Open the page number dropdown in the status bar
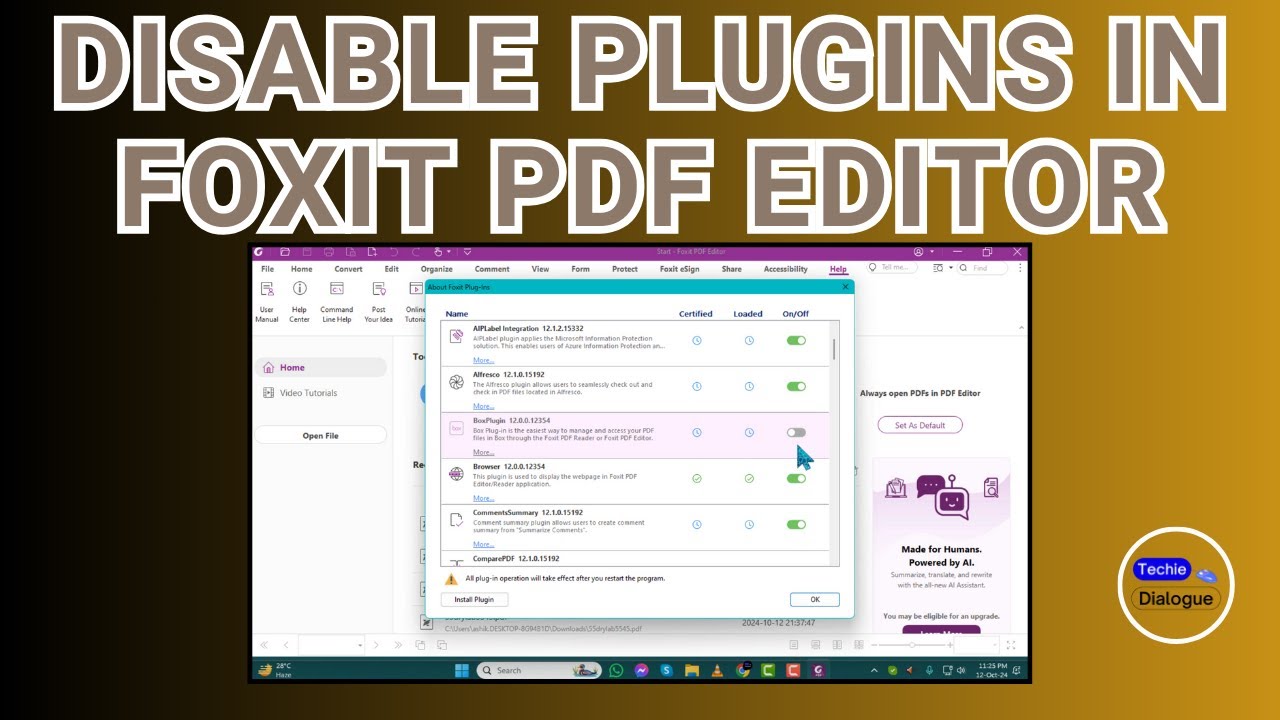 [360, 646]
